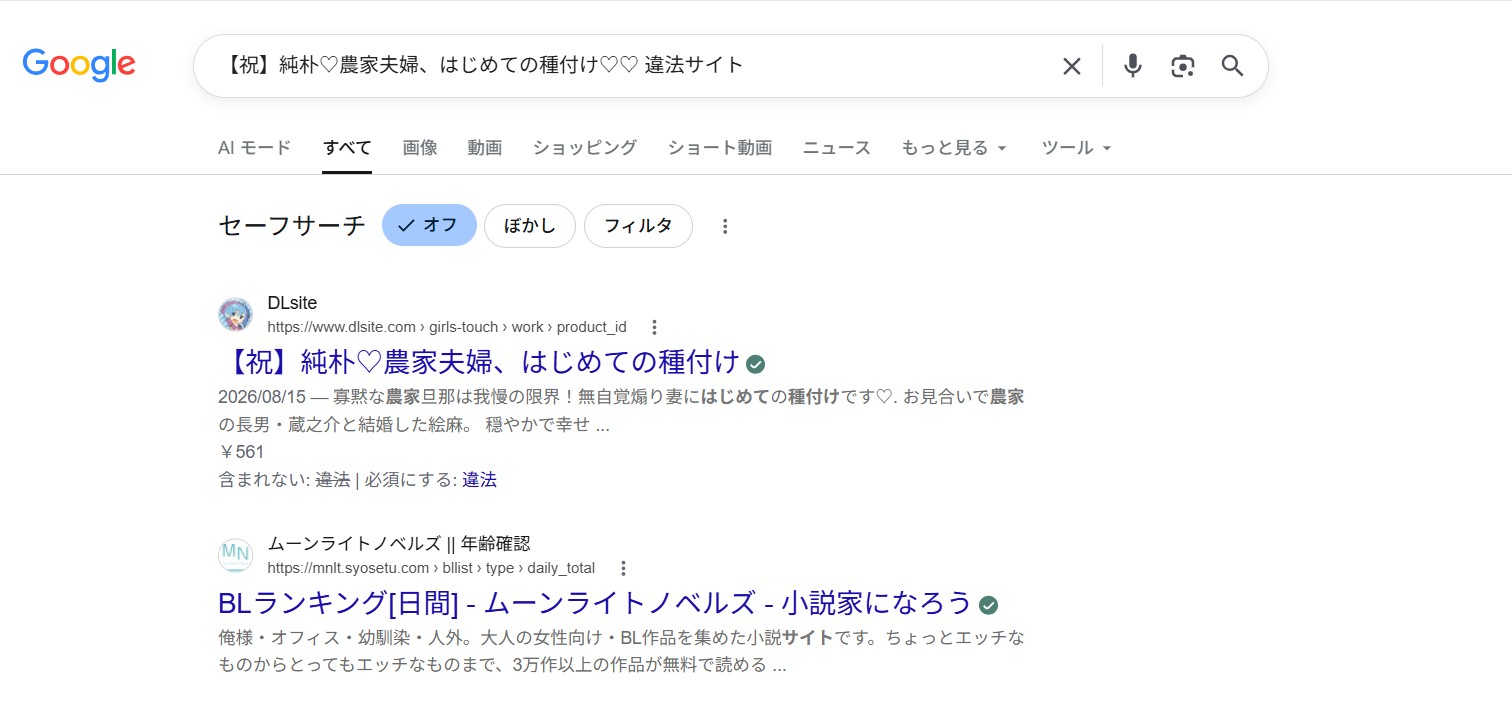Click the 2026/08/15 snippet date
Viewport: 1512px width, 707px height.
click(x=262, y=396)
